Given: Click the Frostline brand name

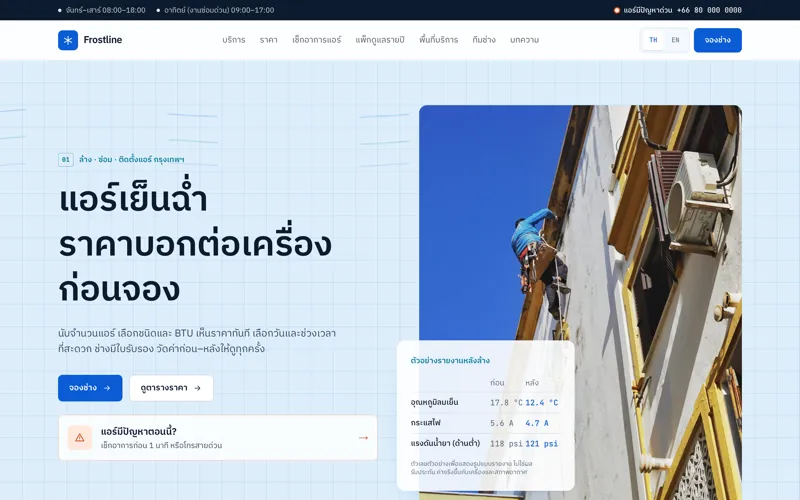Looking at the screenshot, I should (103, 40).
